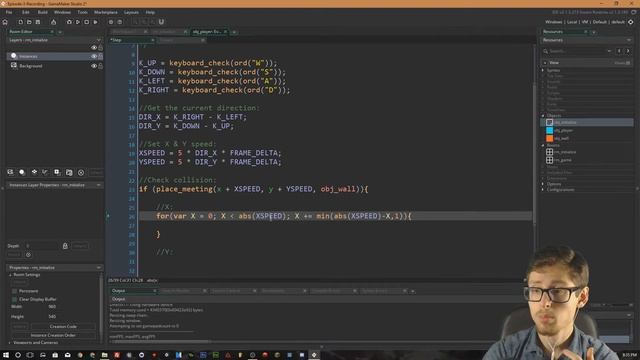
Task: Expand the Sprites tree group
Action: click(x=543, y=70)
